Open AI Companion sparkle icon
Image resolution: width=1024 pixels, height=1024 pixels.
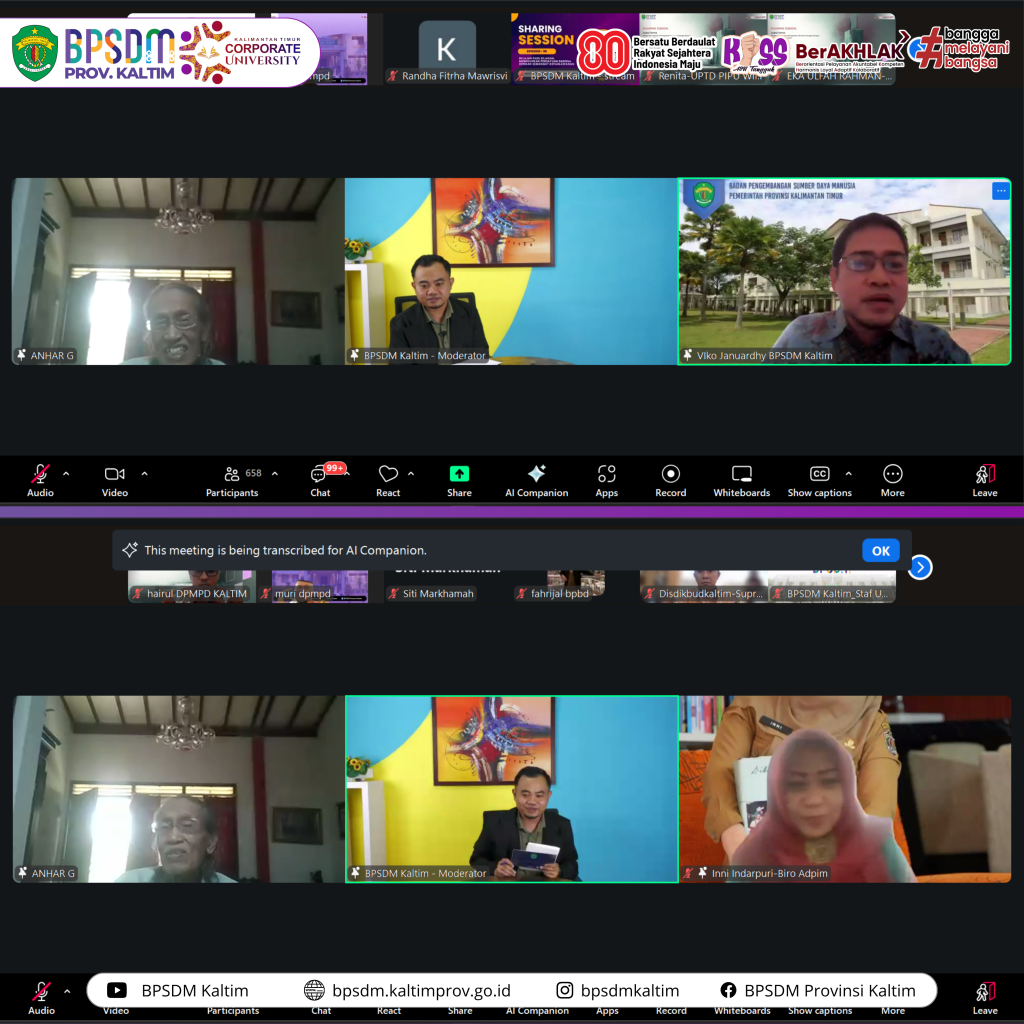click(536, 475)
